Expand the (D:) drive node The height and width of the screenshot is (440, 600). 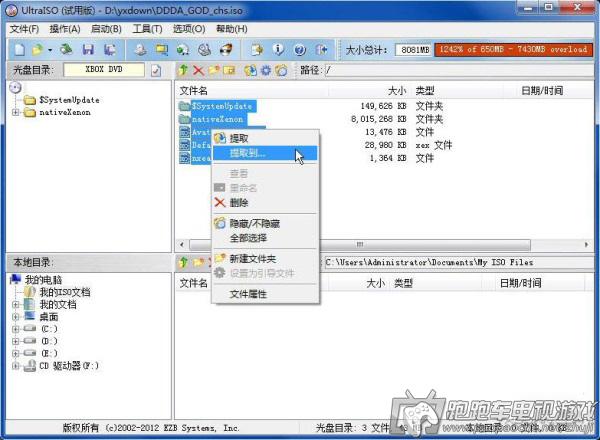coord(15,341)
